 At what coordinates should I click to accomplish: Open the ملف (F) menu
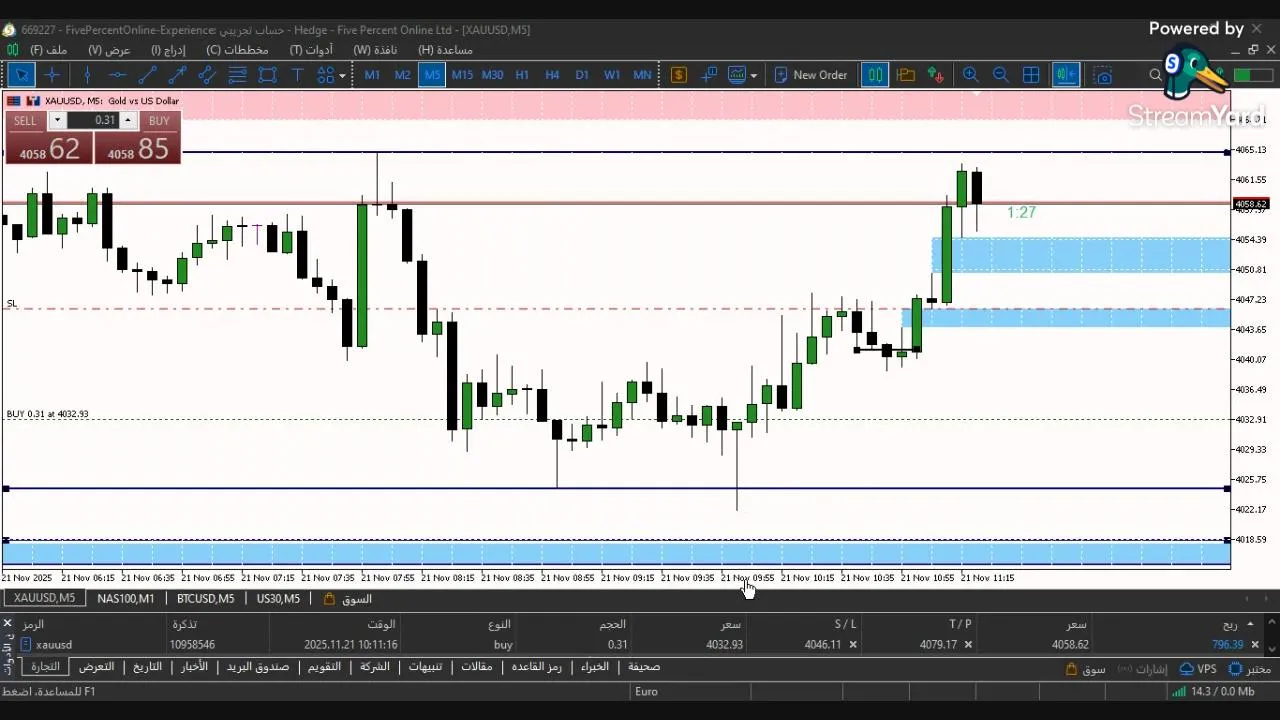[48, 50]
